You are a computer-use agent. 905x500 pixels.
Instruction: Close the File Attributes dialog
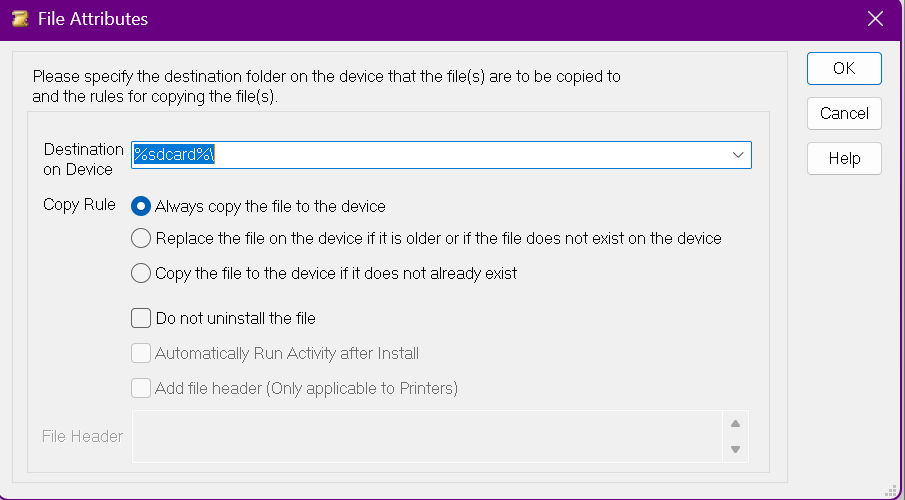tap(875, 19)
